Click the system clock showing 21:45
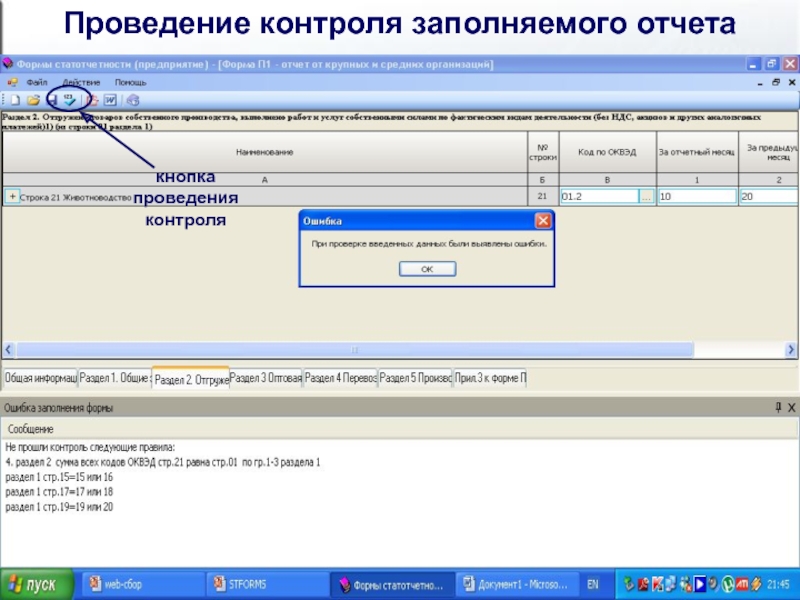Viewport: 800px width, 600px height. 778,584
